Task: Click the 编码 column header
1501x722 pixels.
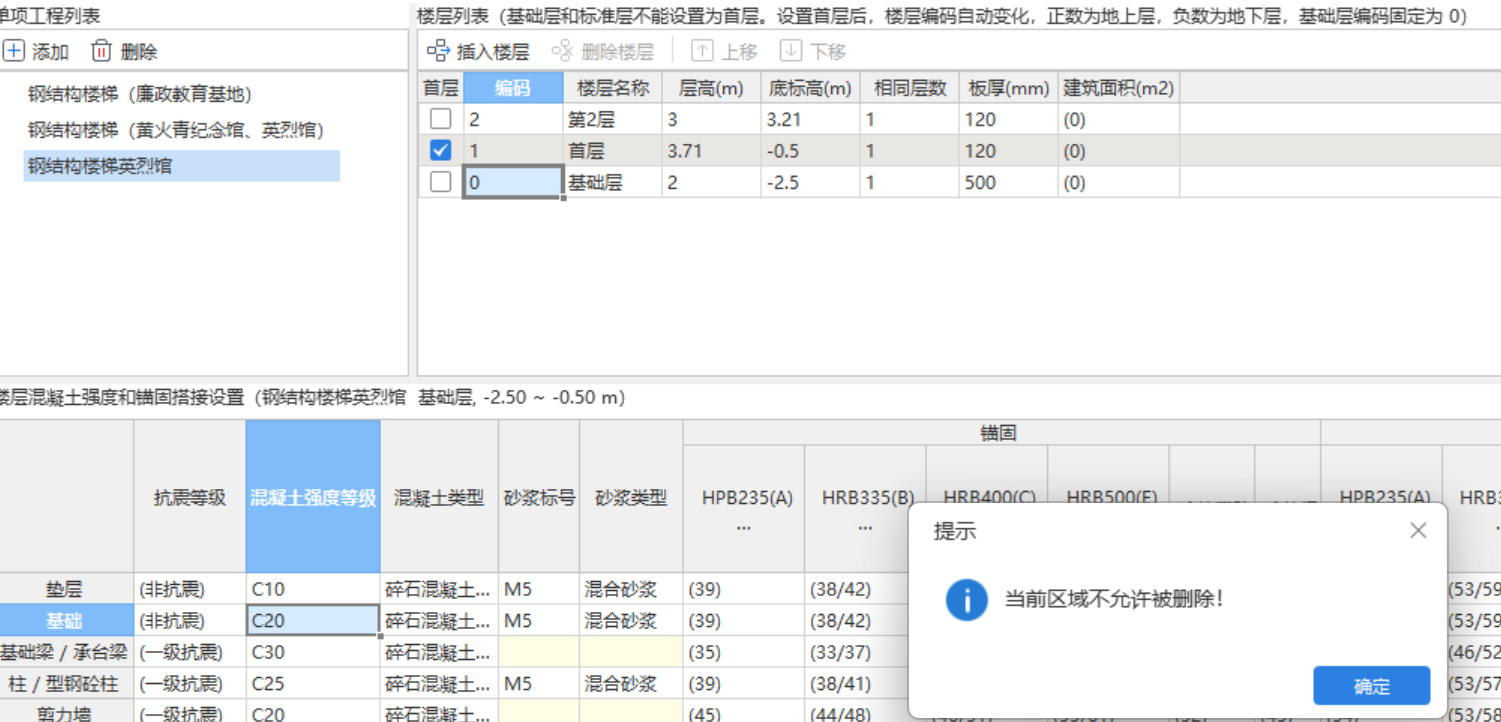Action: click(513, 88)
